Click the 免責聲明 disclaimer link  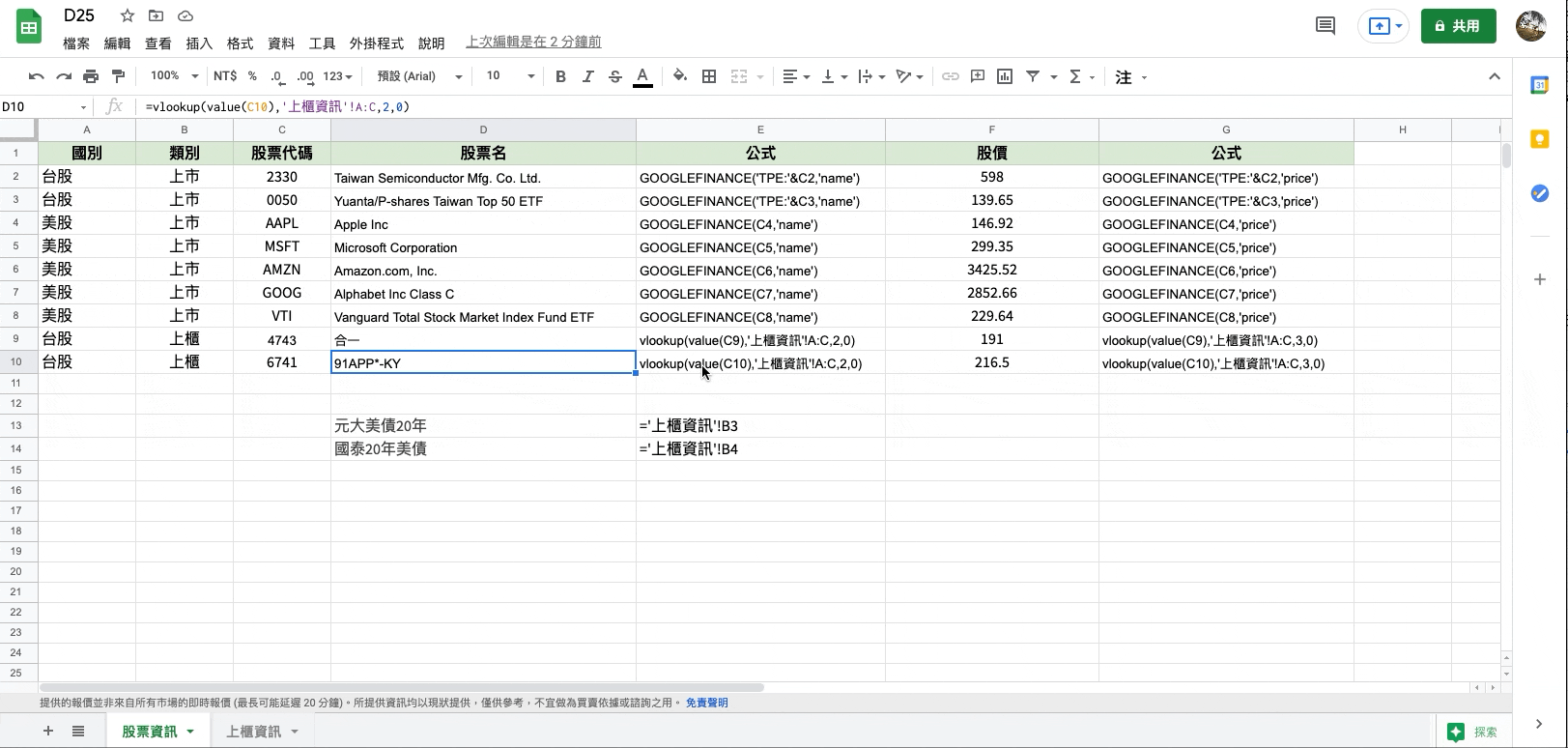point(706,703)
